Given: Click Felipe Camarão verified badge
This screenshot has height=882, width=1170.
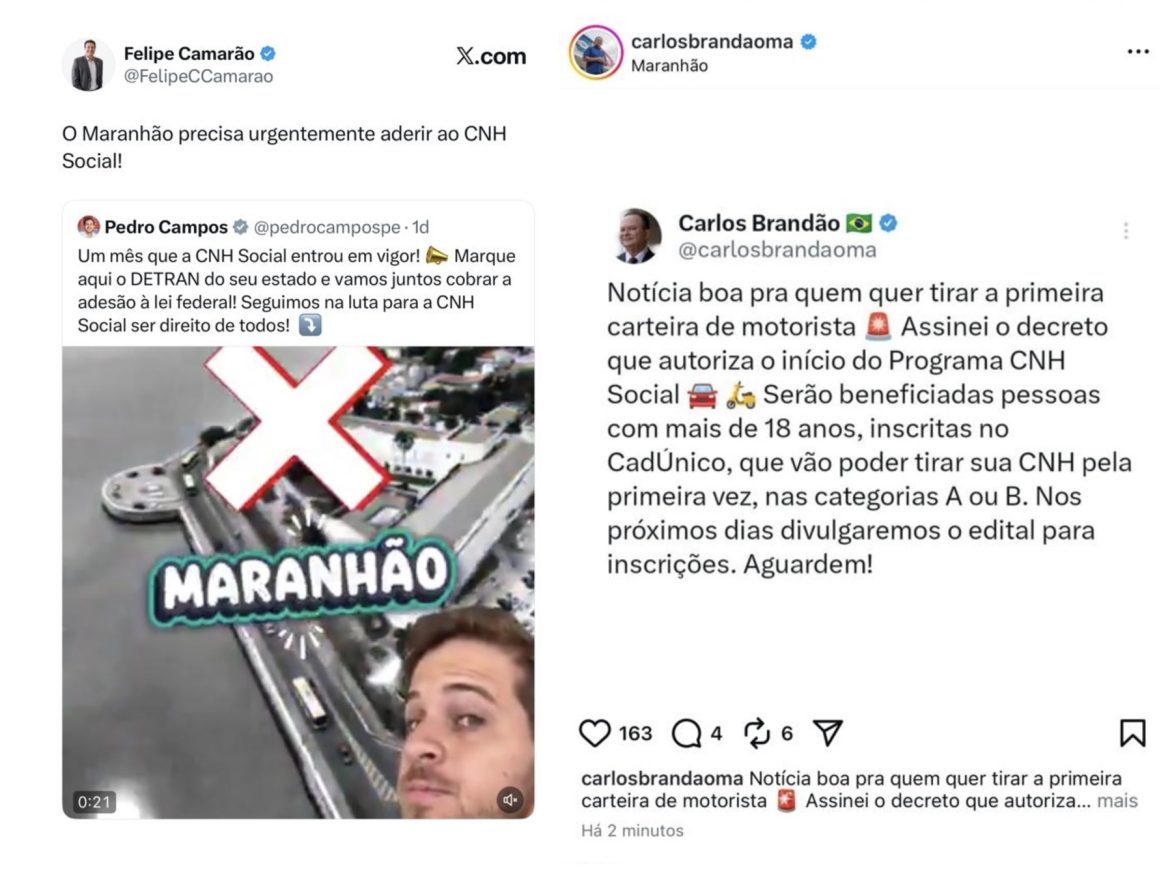Looking at the screenshot, I should [269, 54].
